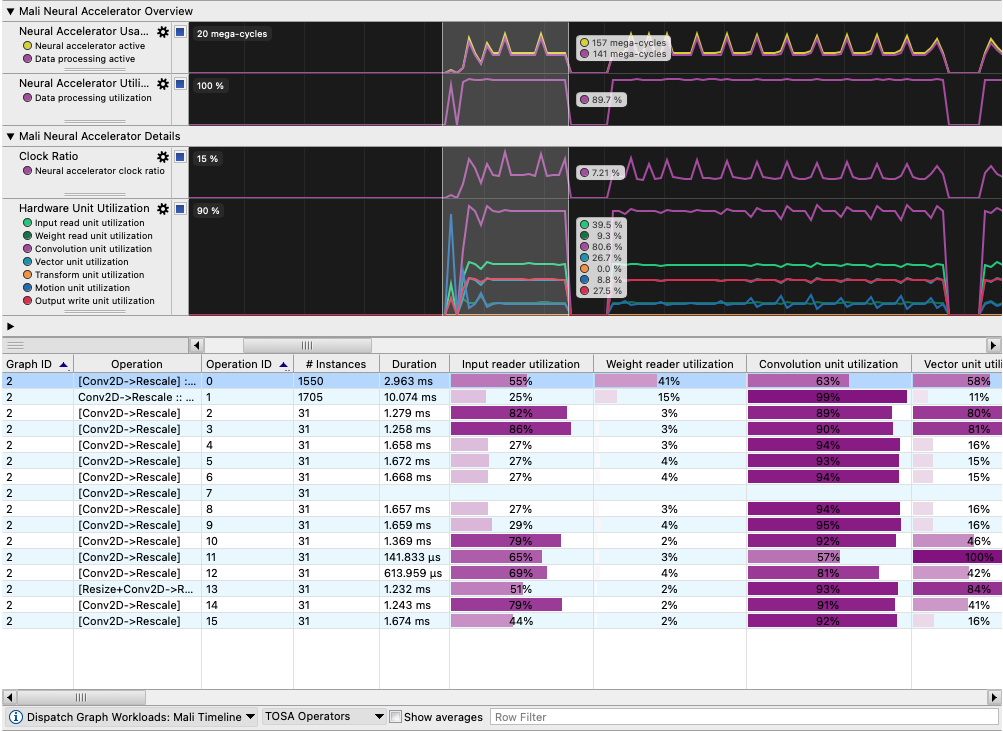Screen dimensions: 1003x732
Task: Sort by Convolution unit utilization column
Action: [828, 364]
